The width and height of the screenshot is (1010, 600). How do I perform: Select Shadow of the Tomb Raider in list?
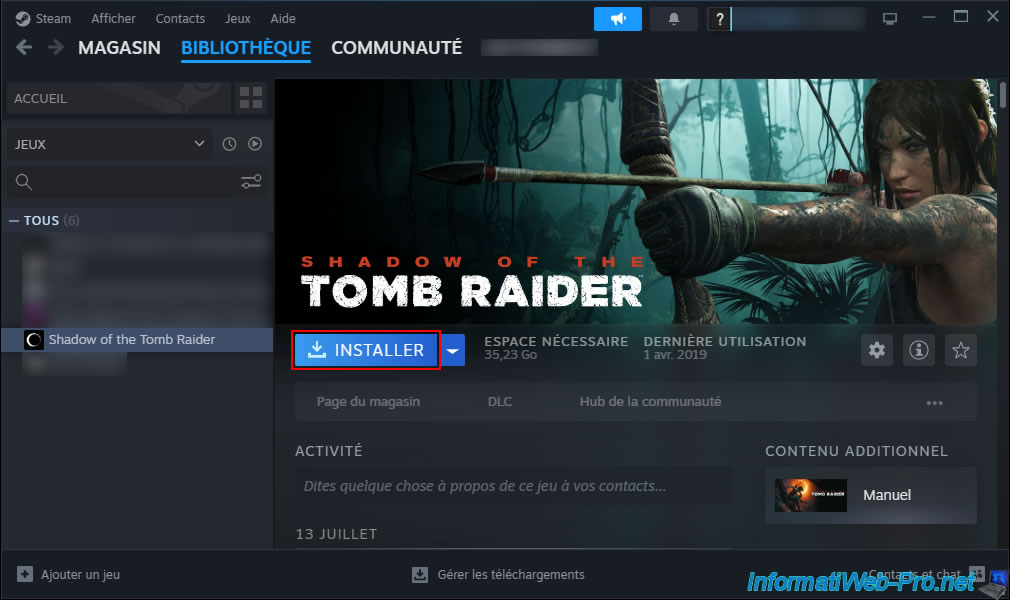(137, 340)
